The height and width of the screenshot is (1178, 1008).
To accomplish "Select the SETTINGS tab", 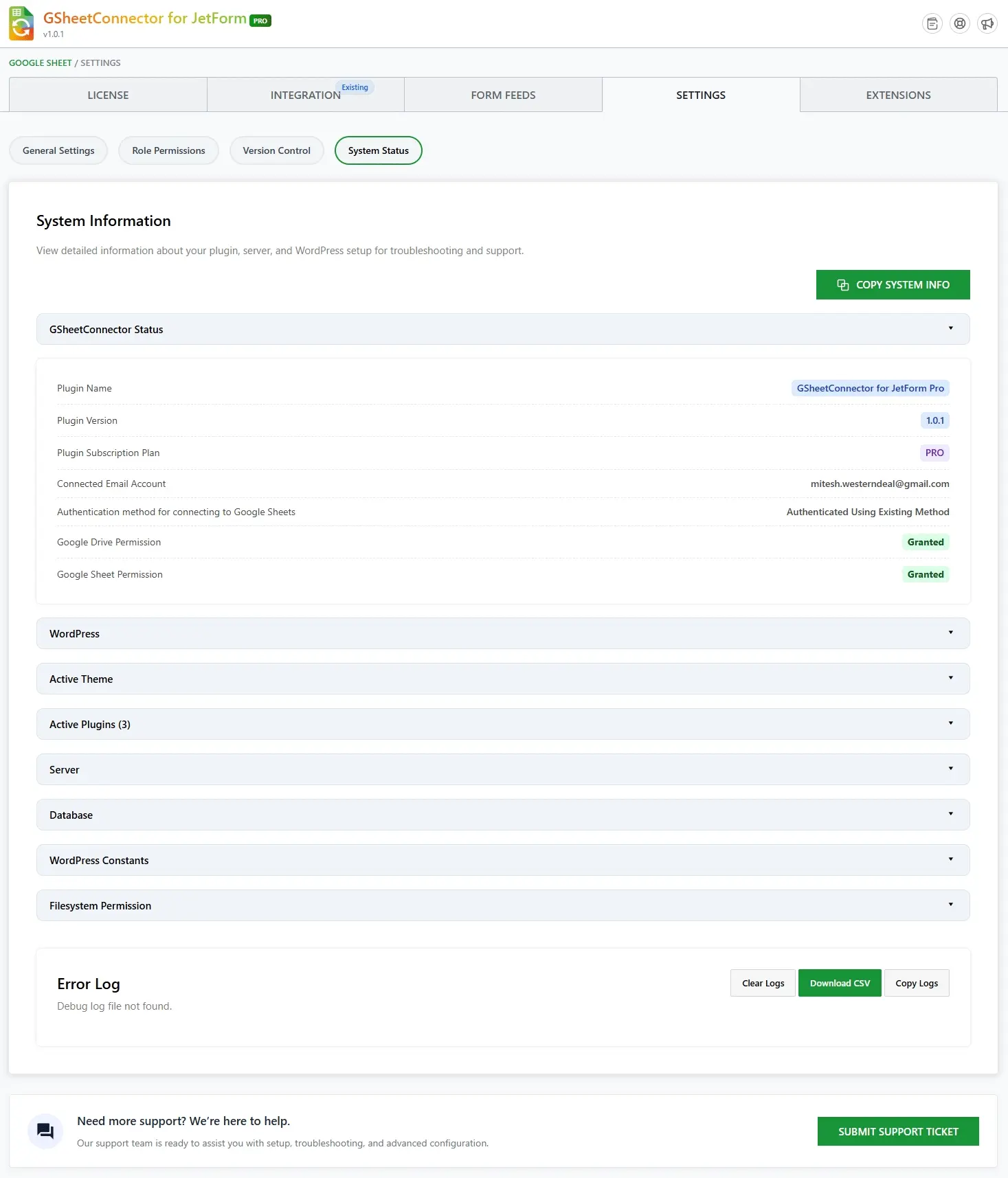I will tap(701, 95).
